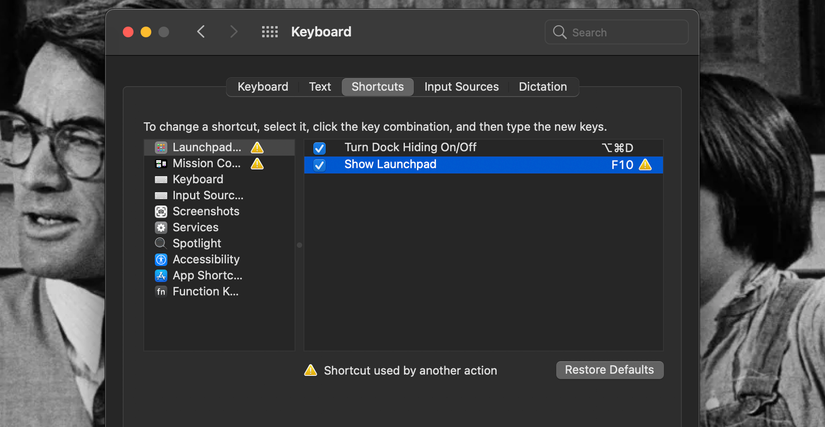Select App Shortcuts in the category list

(219, 276)
